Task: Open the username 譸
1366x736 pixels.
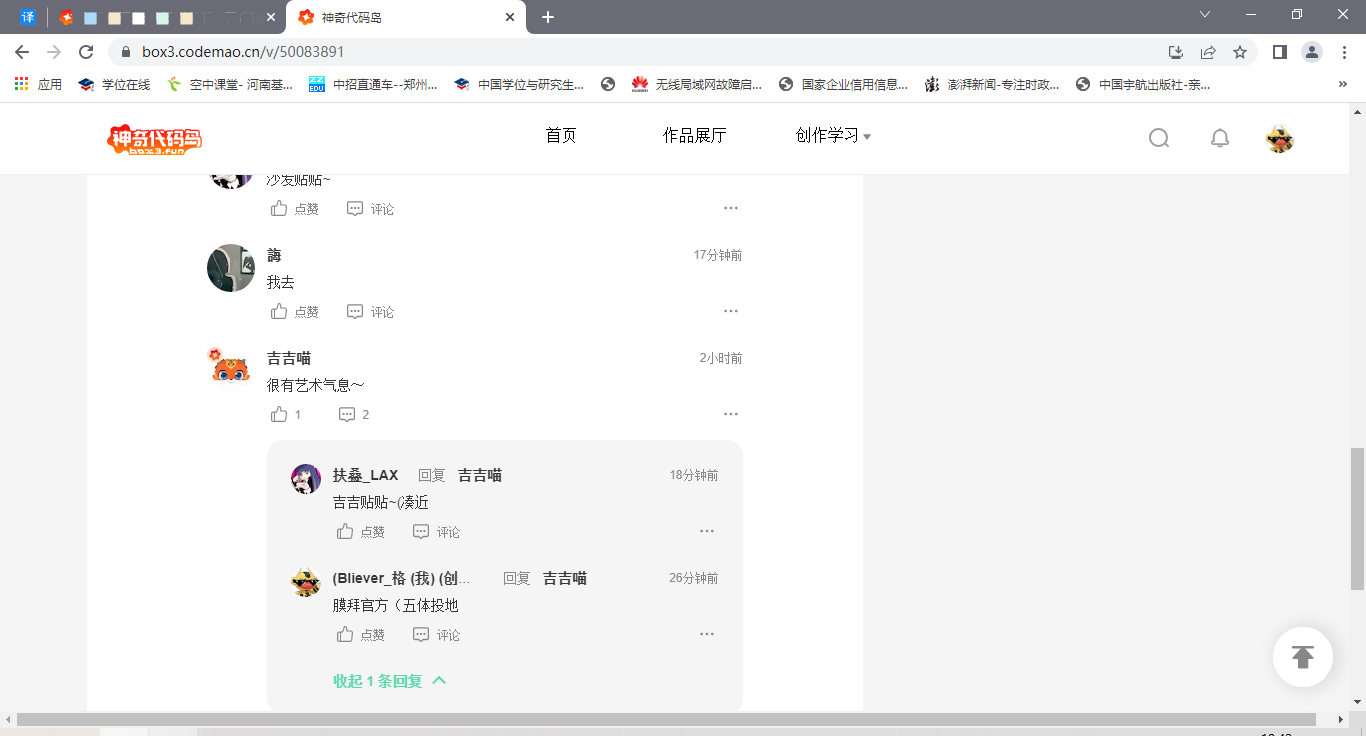Action: [x=274, y=256]
